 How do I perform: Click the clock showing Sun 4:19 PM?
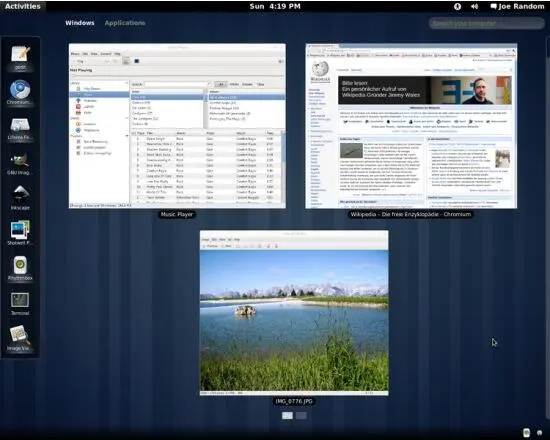point(275,6)
